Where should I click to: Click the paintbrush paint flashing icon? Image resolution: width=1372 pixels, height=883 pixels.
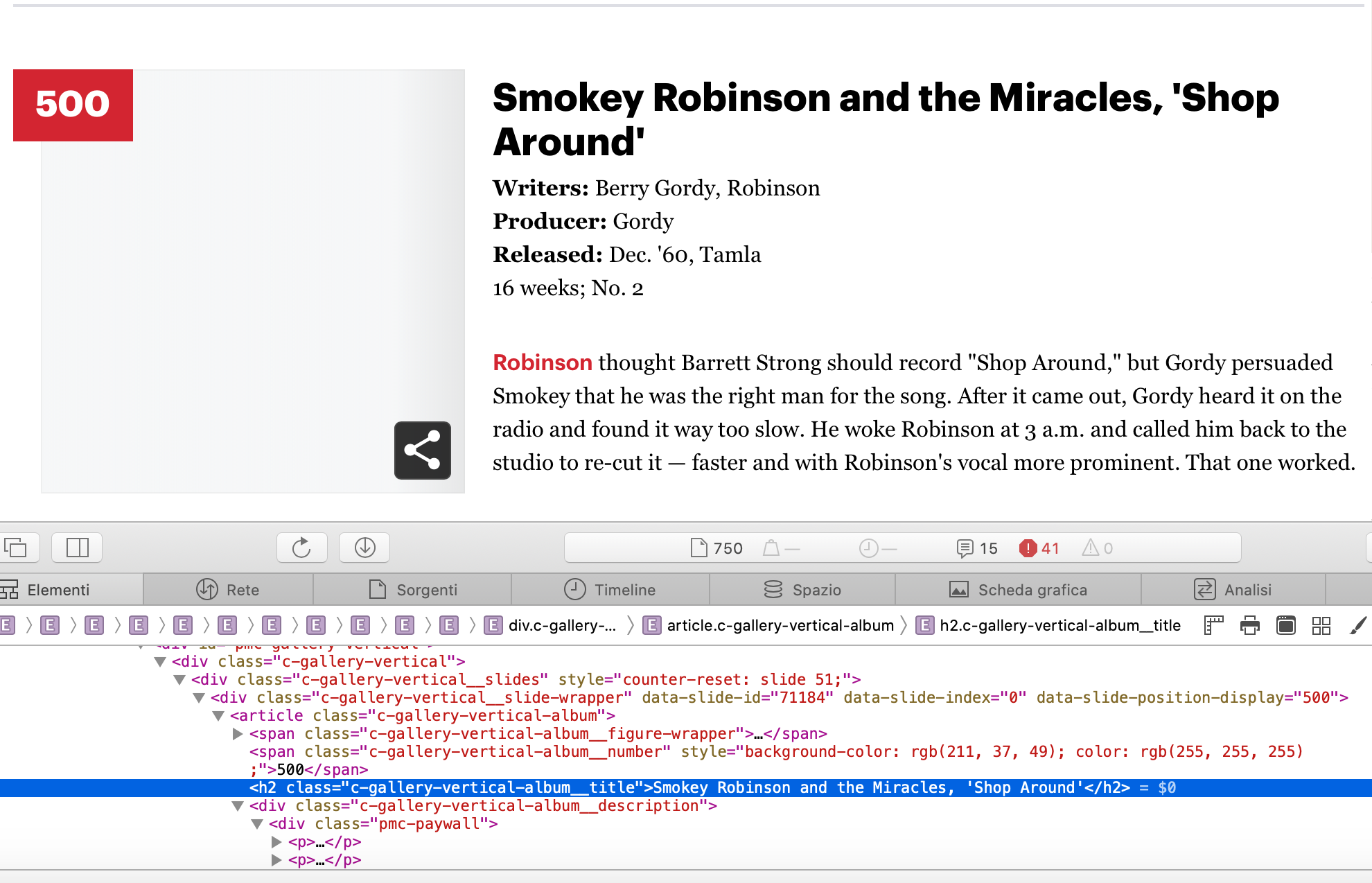coord(1358,625)
